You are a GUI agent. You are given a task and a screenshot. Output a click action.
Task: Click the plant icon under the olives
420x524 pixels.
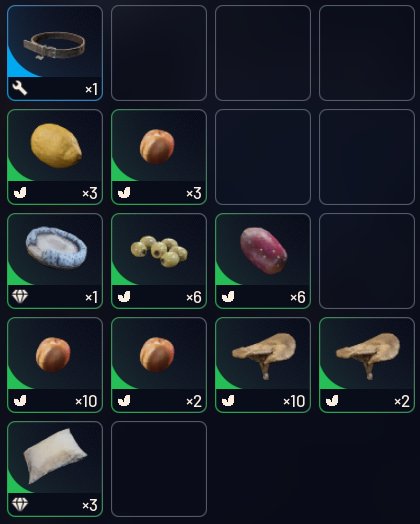coord(124,296)
